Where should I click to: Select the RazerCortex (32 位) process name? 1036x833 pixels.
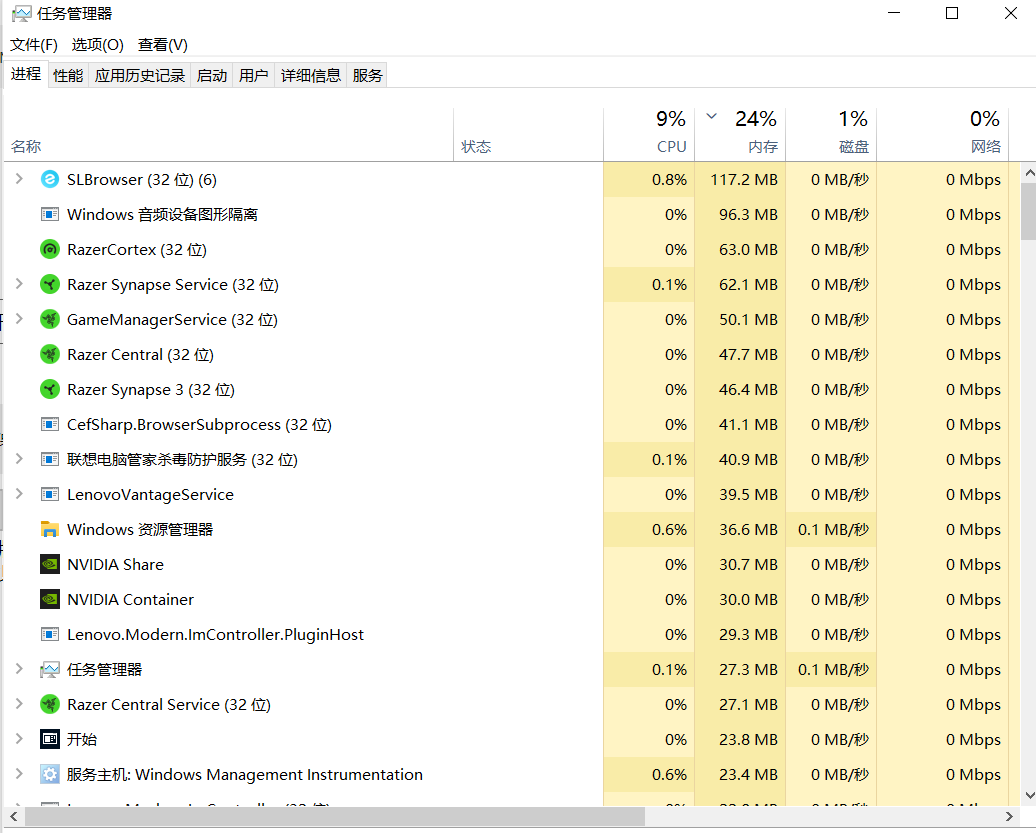137,250
